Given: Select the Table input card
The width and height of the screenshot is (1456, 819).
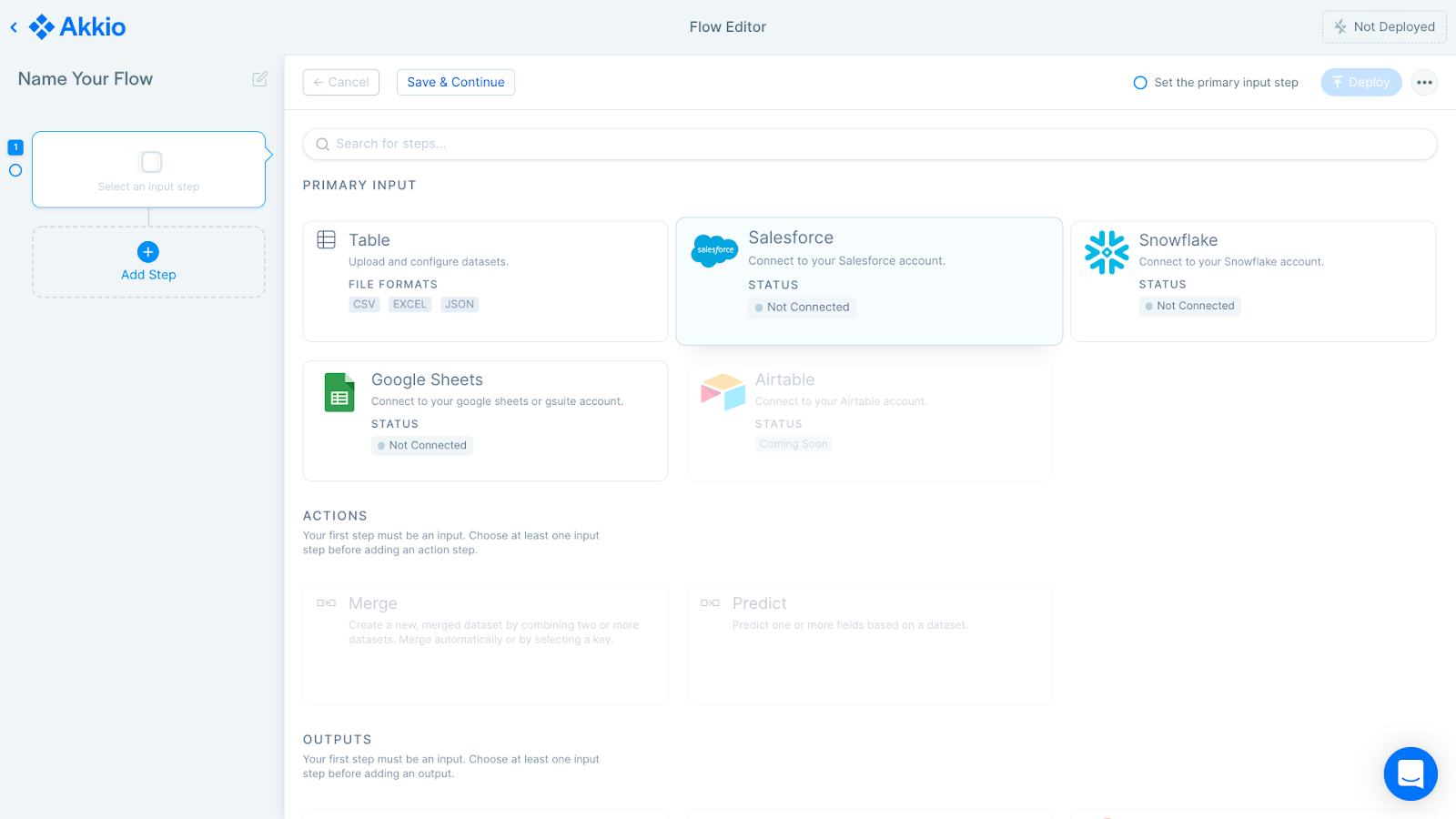Looking at the screenshot, I should click(x=485, y=281).
